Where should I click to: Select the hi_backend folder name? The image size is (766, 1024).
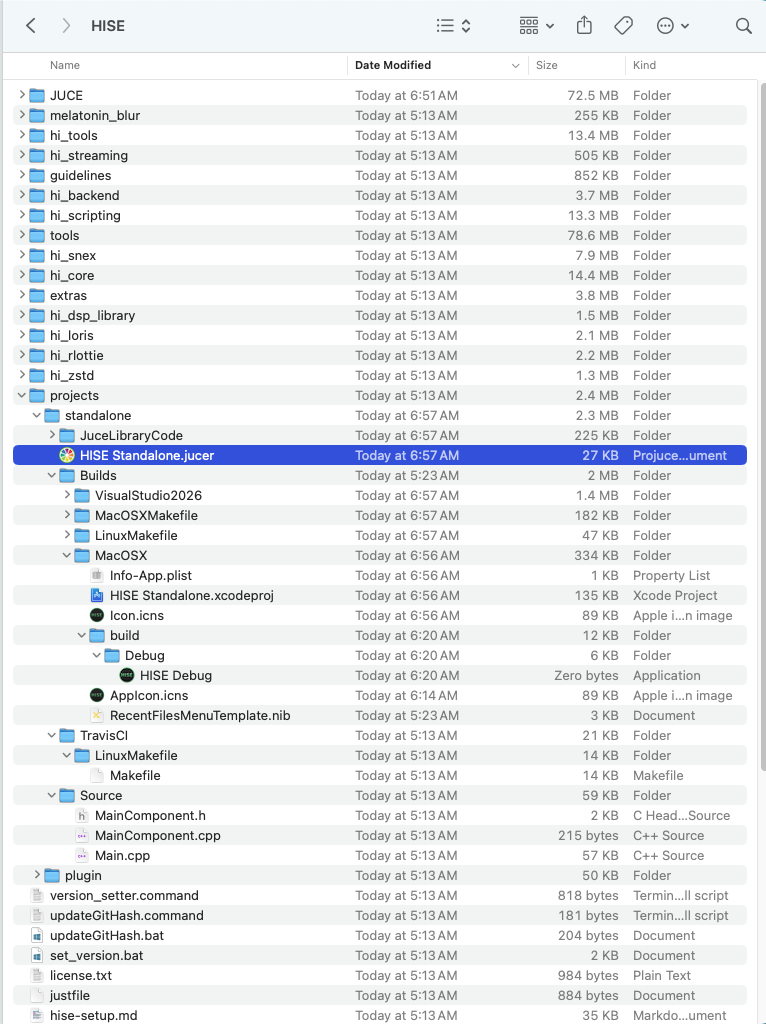pyautogui.click(x=84, y=195)
